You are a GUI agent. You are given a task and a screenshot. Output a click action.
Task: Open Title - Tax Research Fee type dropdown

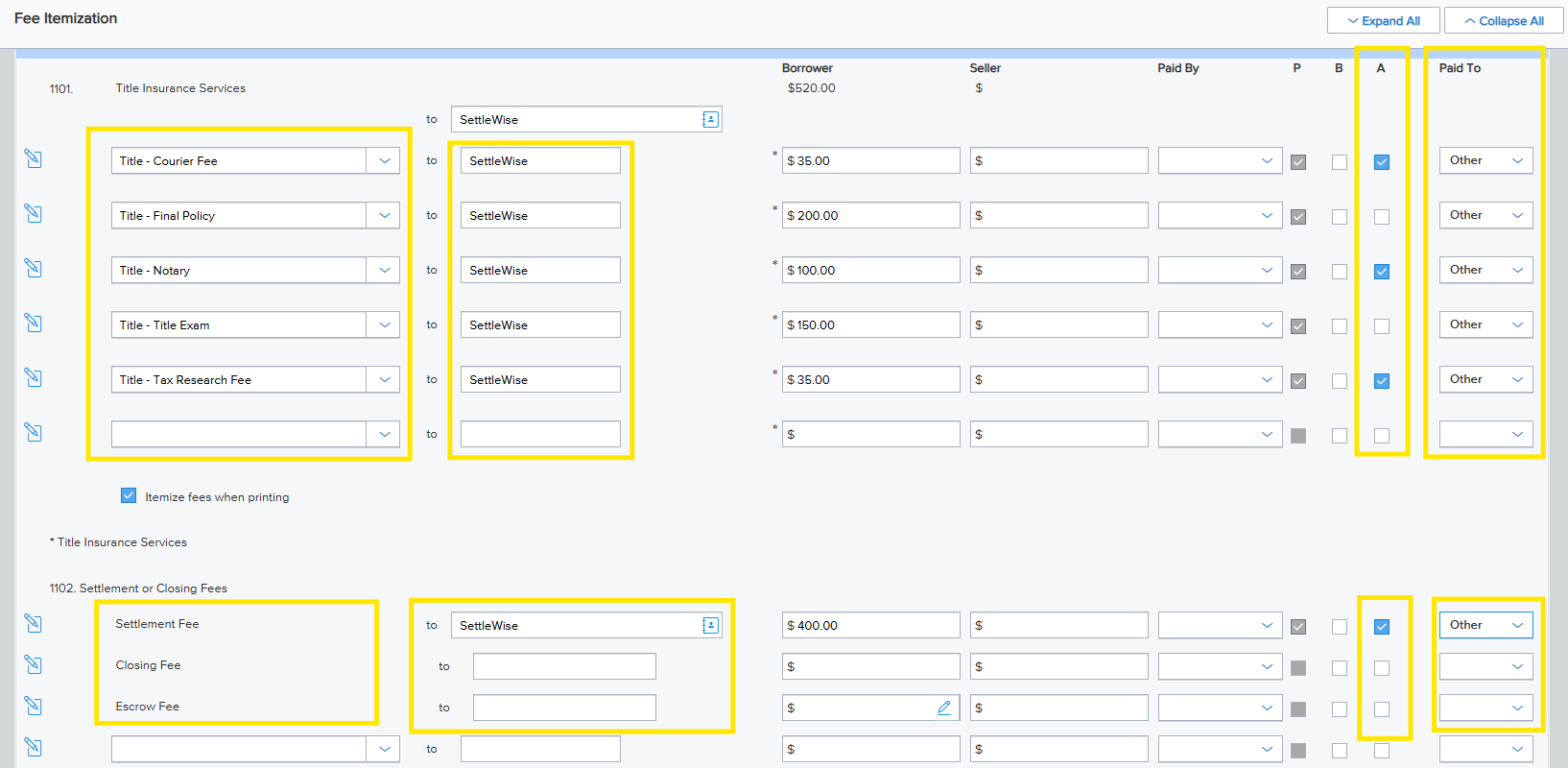[x=384, y=379]
